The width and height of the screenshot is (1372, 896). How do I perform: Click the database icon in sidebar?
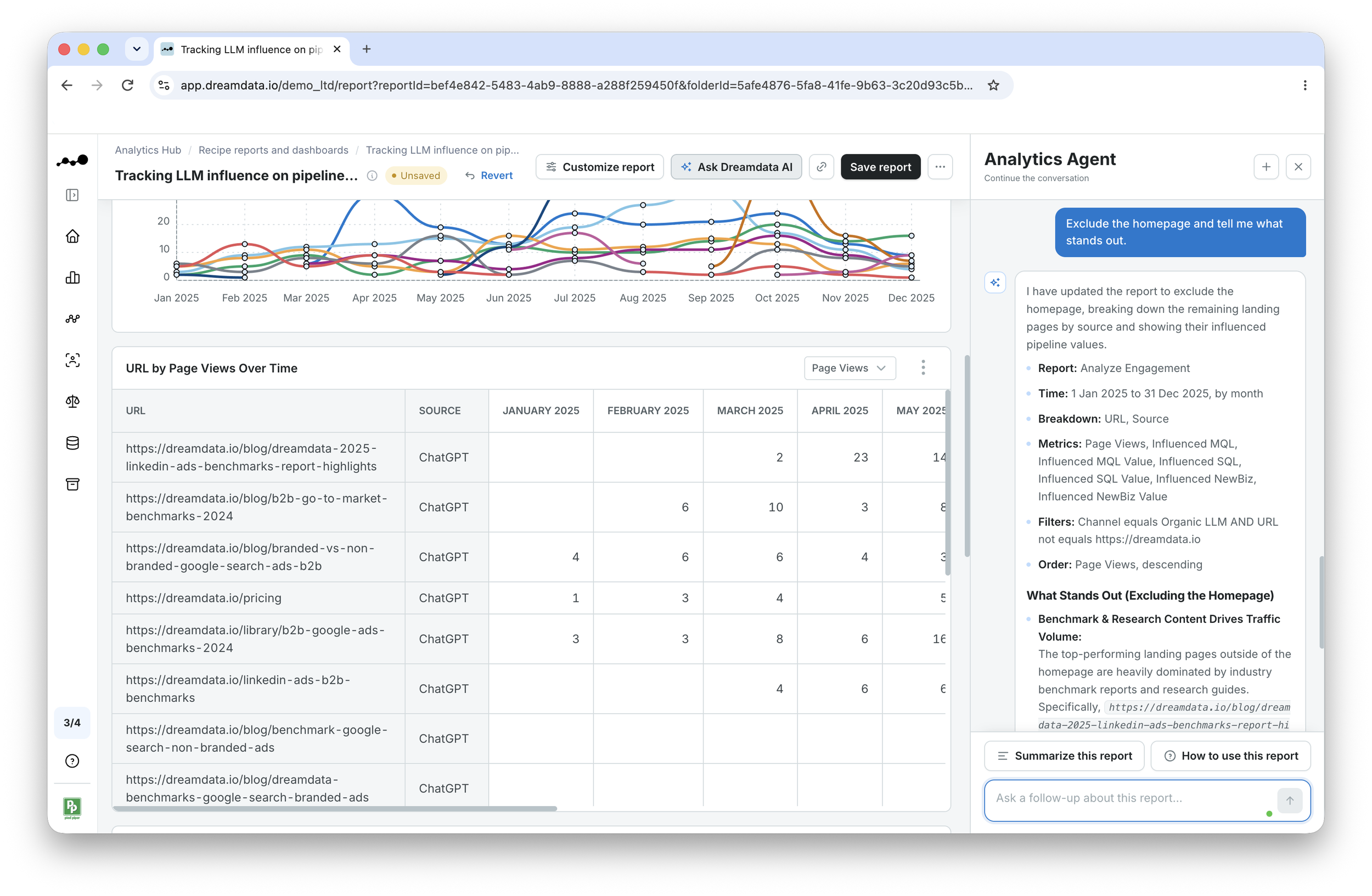click(x=72, y=443)
